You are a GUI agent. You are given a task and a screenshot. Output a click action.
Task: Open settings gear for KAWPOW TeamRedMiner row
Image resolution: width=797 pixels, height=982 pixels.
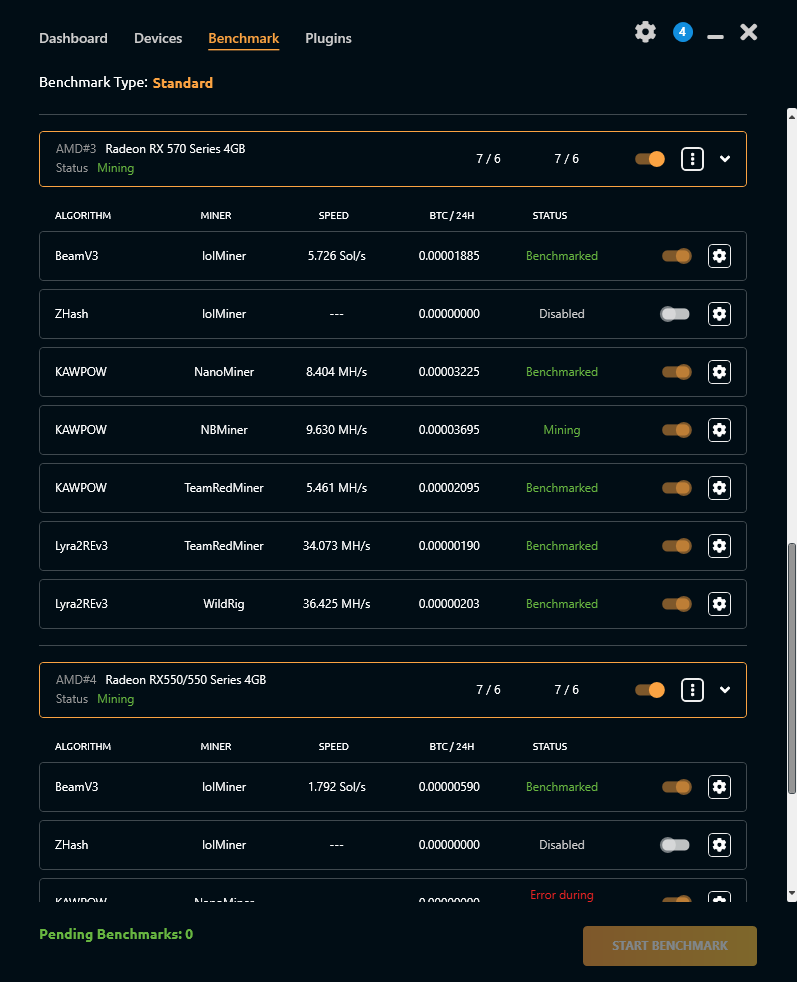coord(719,488)
